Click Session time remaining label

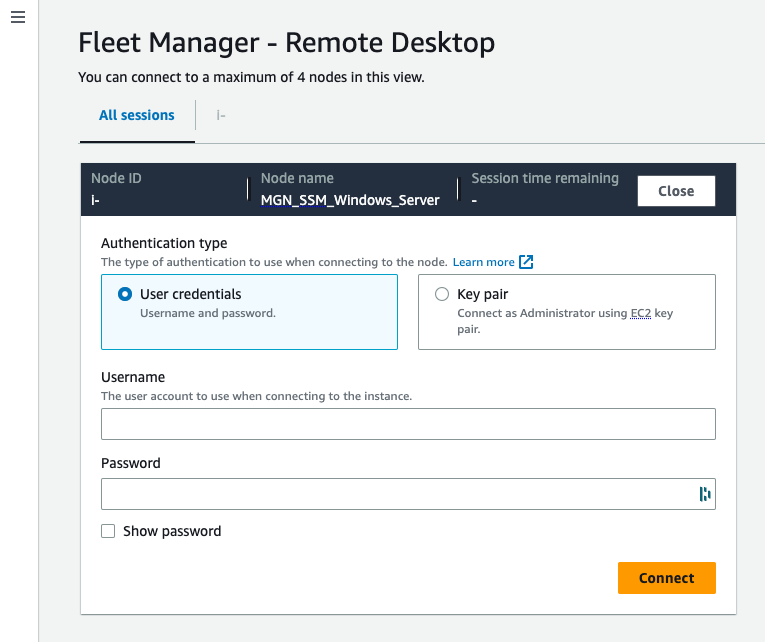click(x=545, y=178)
